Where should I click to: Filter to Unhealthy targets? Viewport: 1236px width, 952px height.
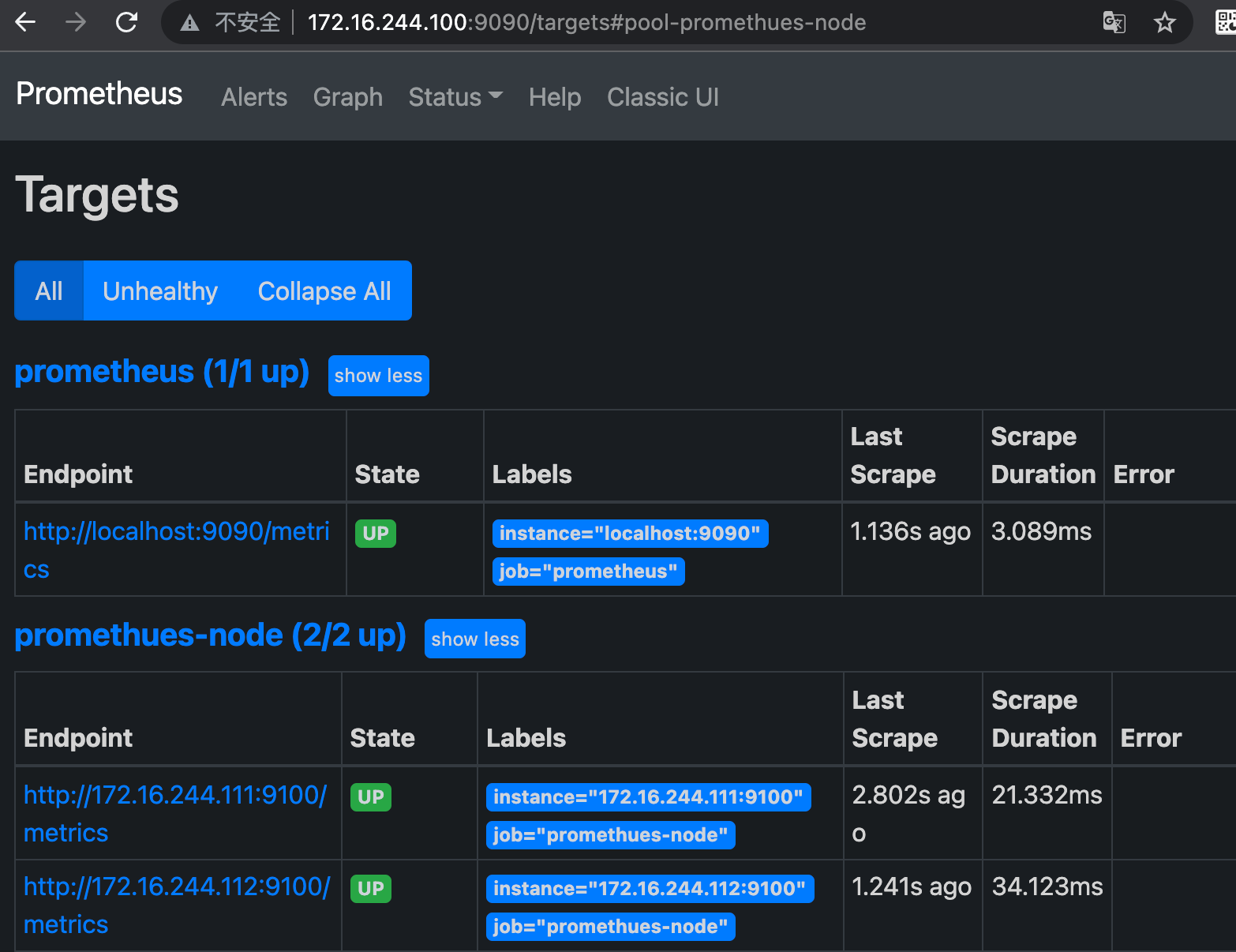pos(160,290)
